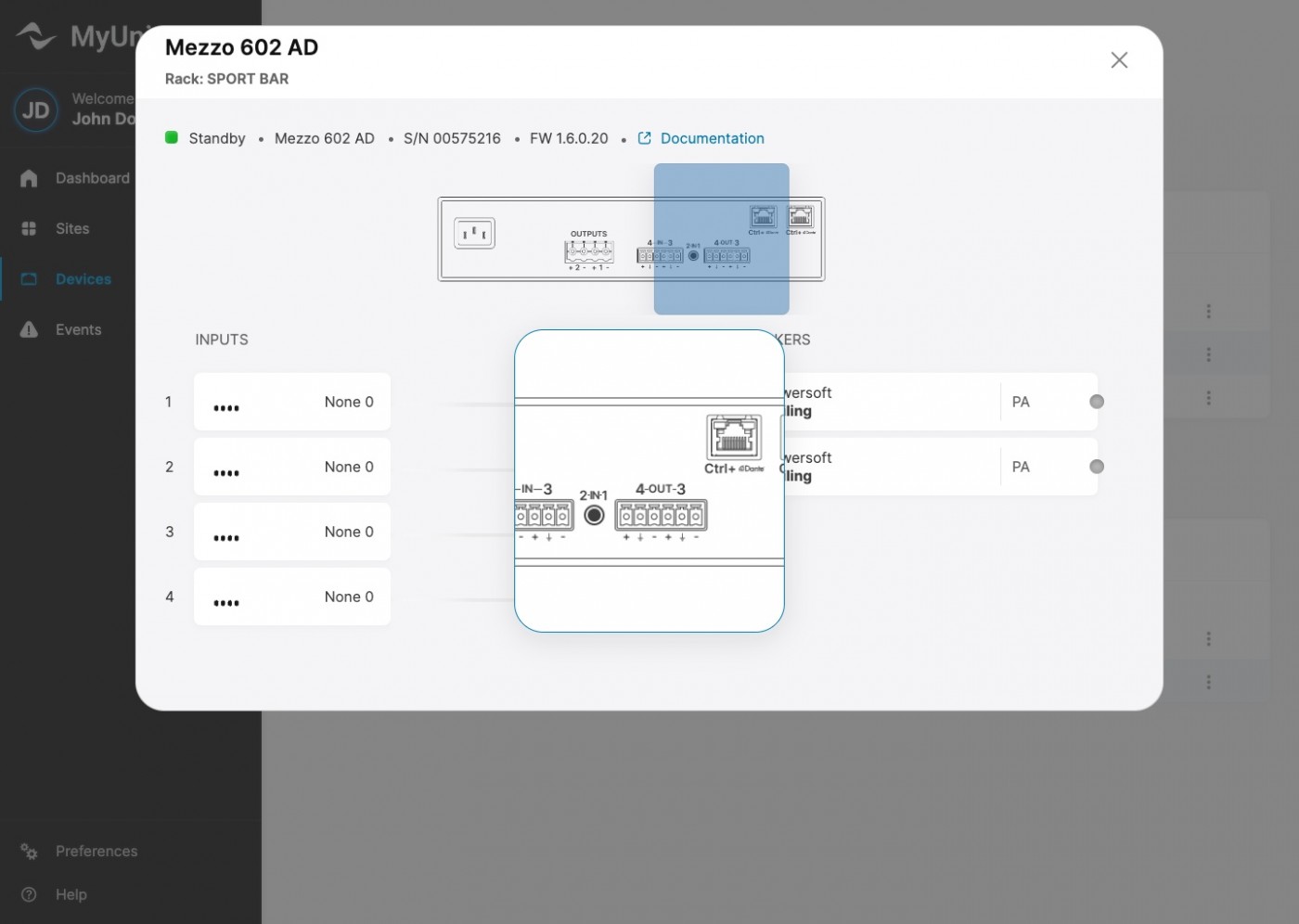The width and height of the screenshot is (1299, 924).
Task: Select input 3 None 0 card
Action: click(292, 532)
